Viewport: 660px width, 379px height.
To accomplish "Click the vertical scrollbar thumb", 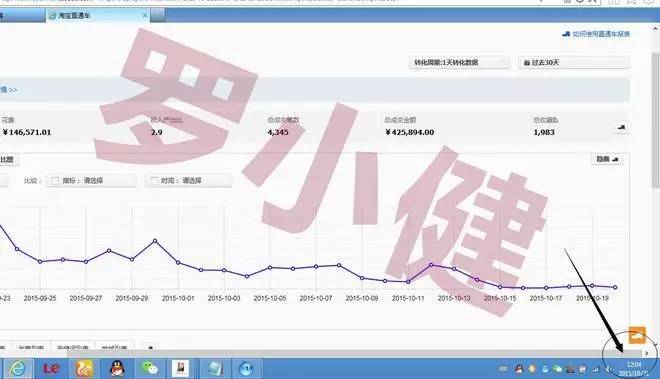I will coord(656,120).
